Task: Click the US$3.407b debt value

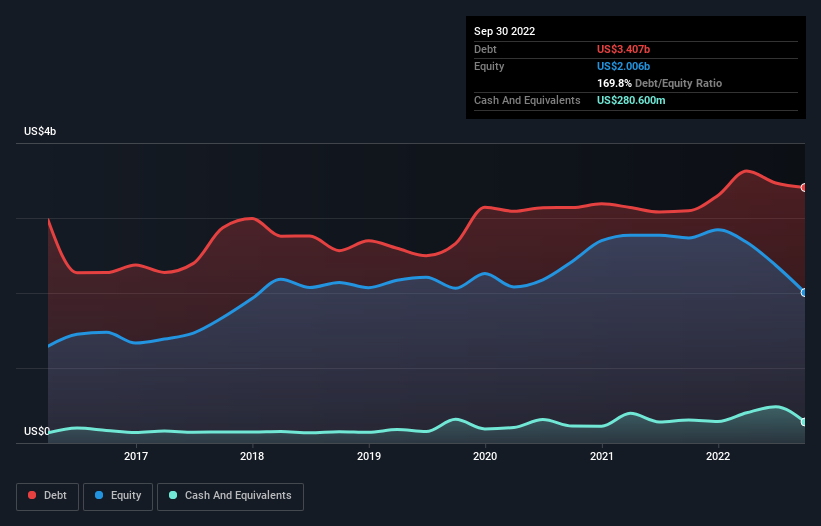Action: [623, 49]
